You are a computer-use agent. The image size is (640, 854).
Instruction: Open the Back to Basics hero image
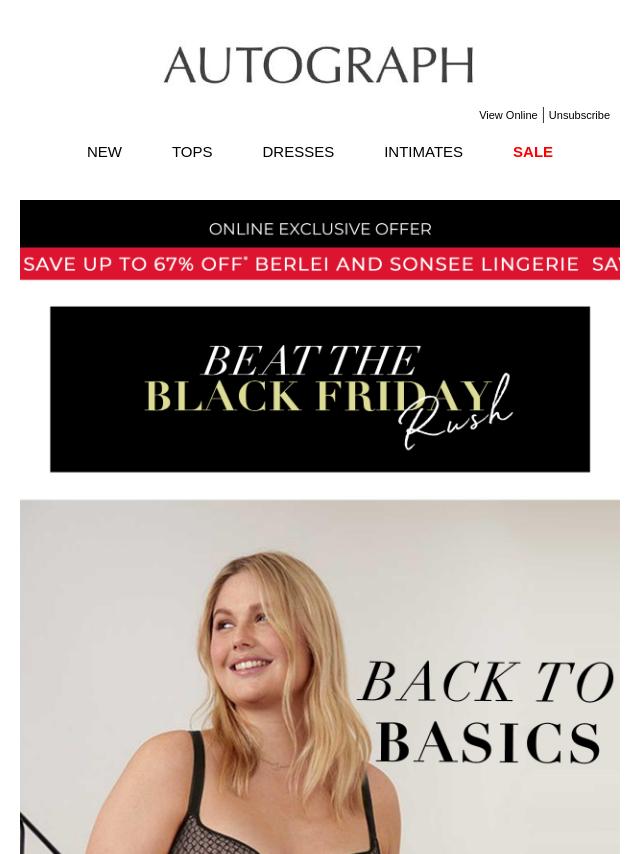(x=320, y=676)
